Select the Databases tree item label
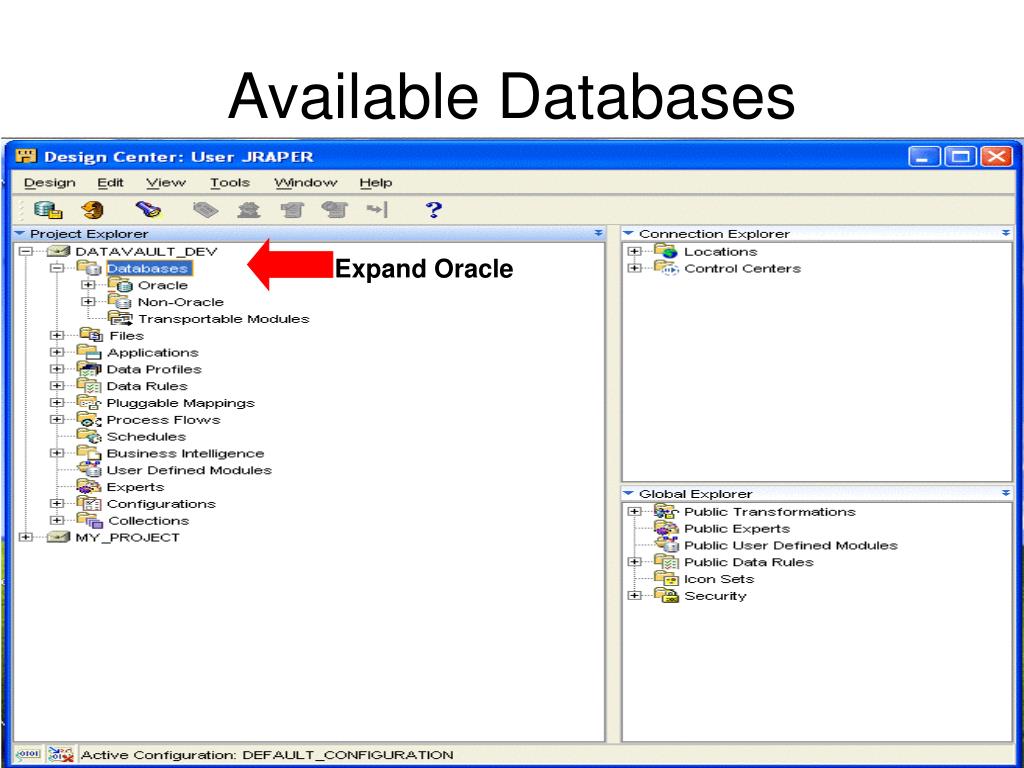This screenshot has width=1024, height=768. (148, 268)
